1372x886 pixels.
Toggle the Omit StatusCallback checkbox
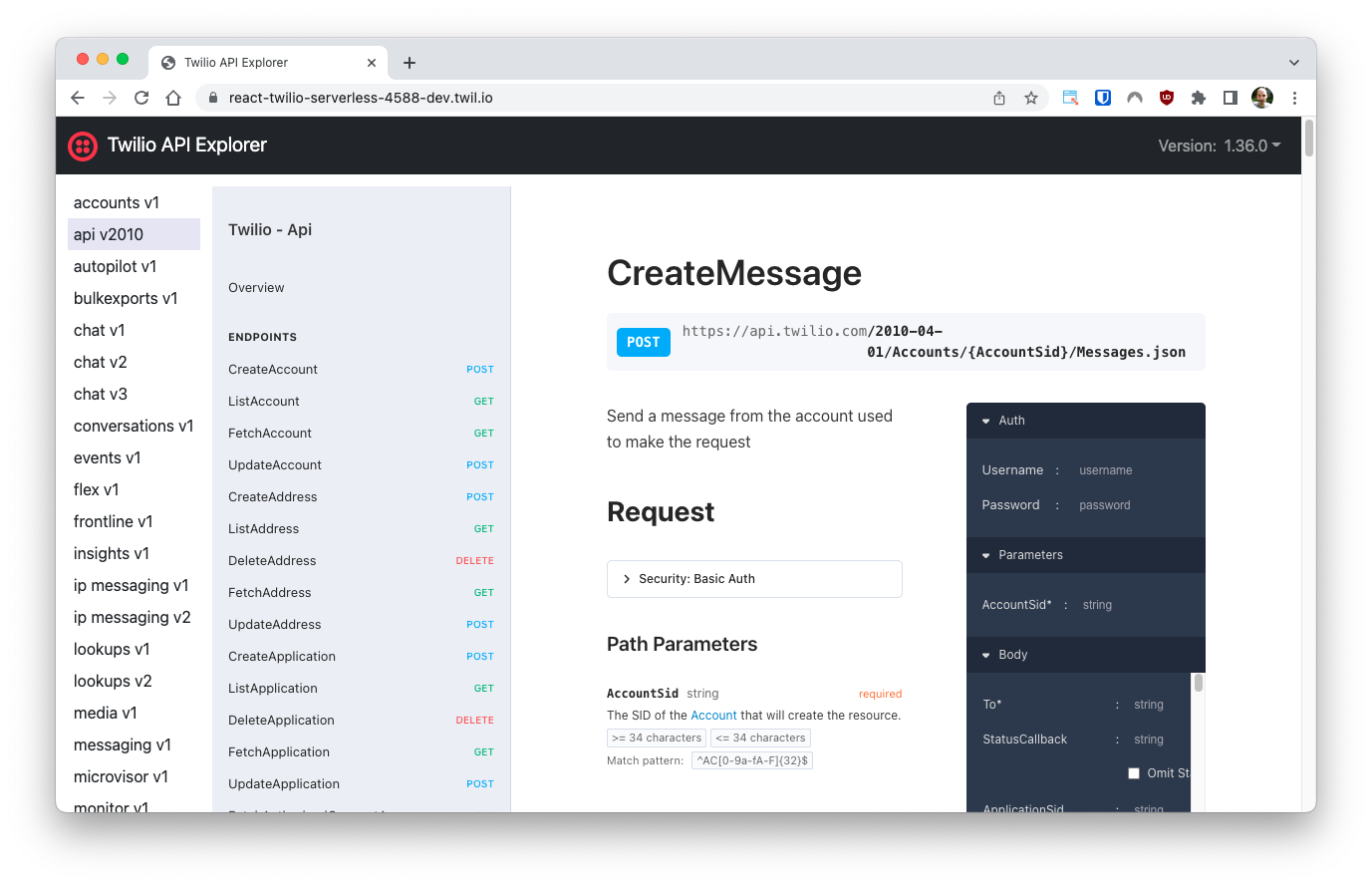click(x=1134, y=773)
